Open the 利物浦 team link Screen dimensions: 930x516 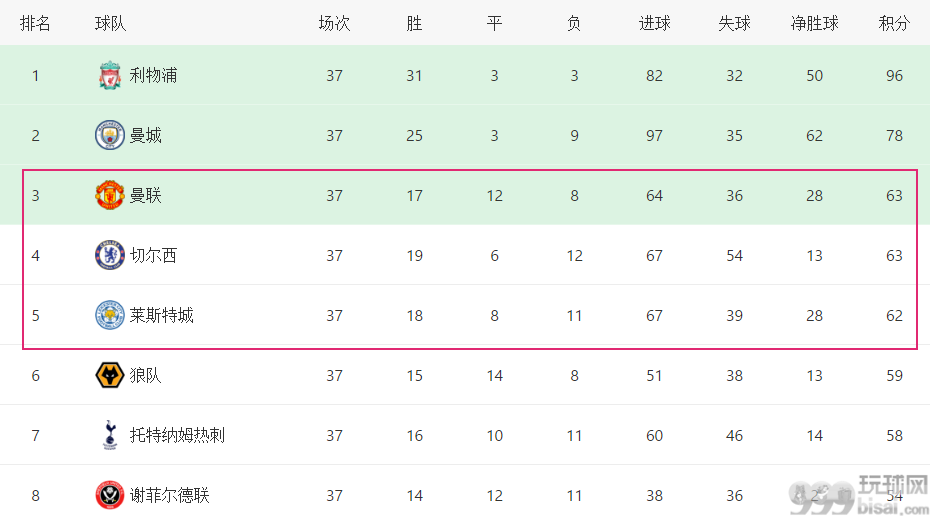click(x=154, y=75)
